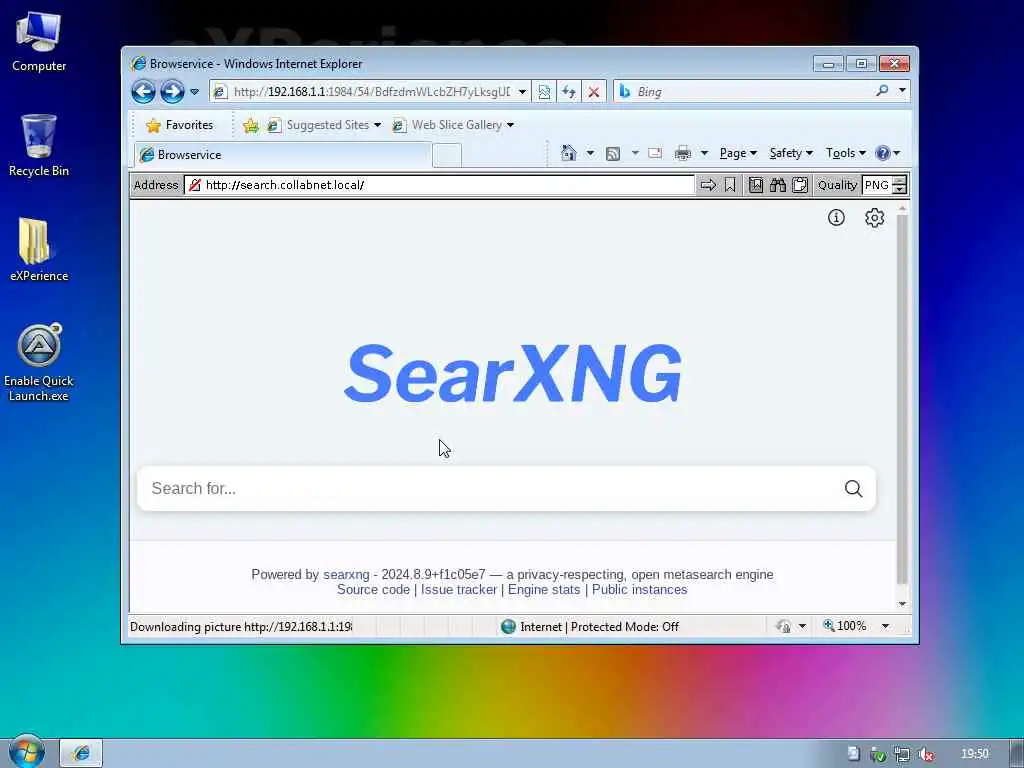Viewport: 1024px width, 768px height.
Task: Click the Compatibility View icon
Action: click(544, 92)
